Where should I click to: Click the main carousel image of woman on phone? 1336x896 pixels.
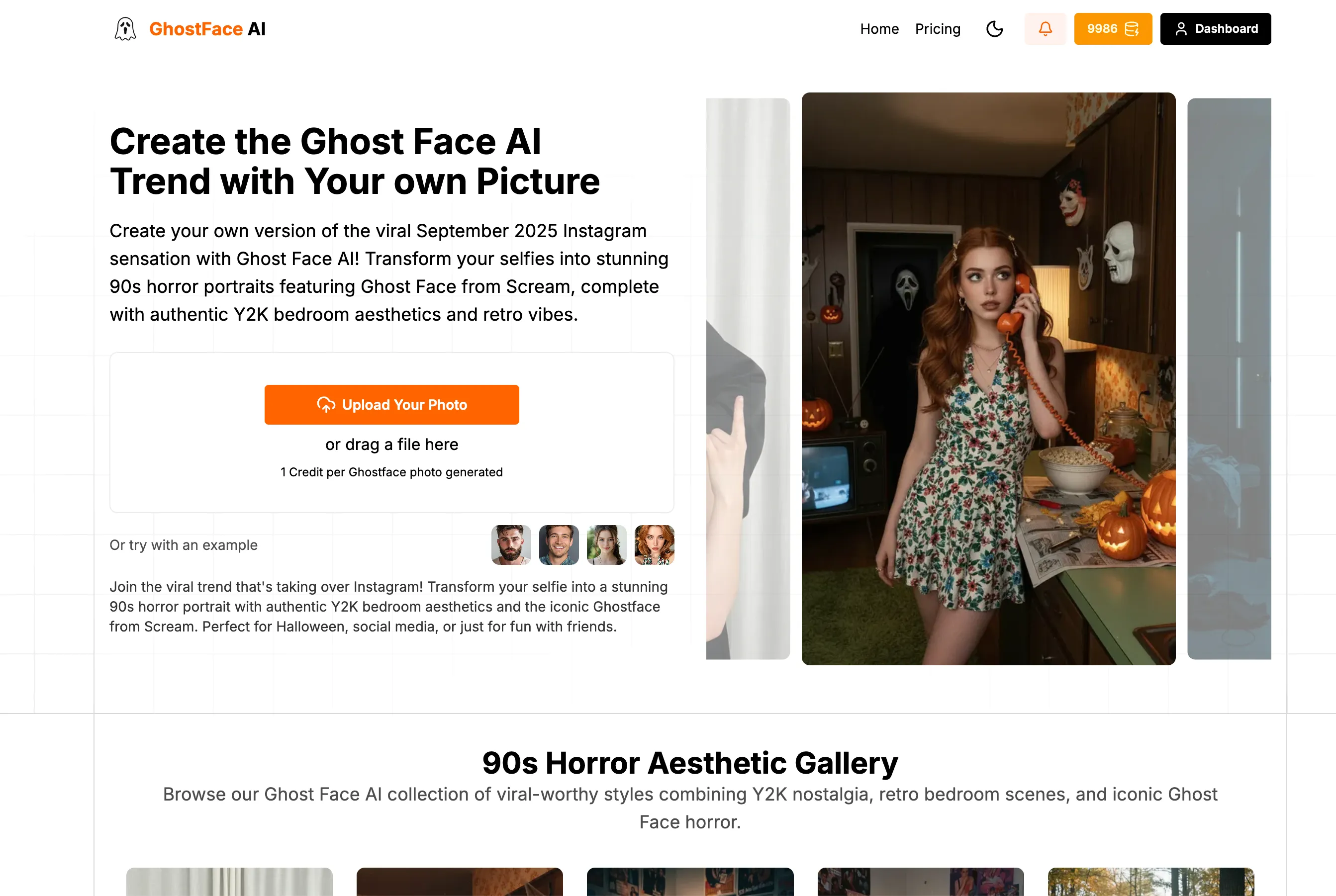(988, 379)
